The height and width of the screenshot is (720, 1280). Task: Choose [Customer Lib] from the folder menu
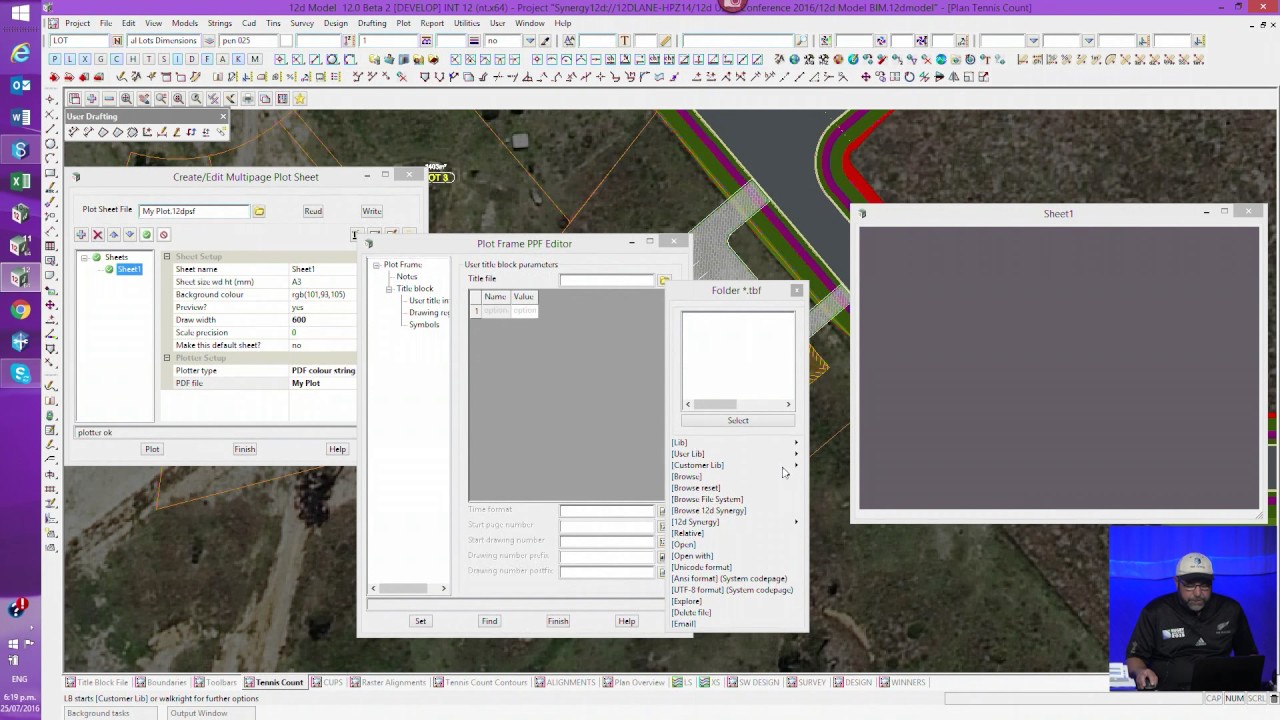click(697, 465)
